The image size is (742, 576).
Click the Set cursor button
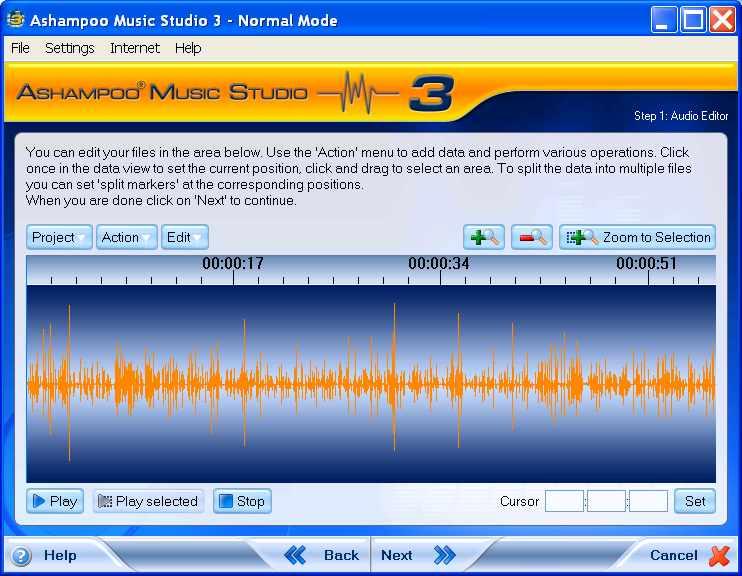coord(695,501)
